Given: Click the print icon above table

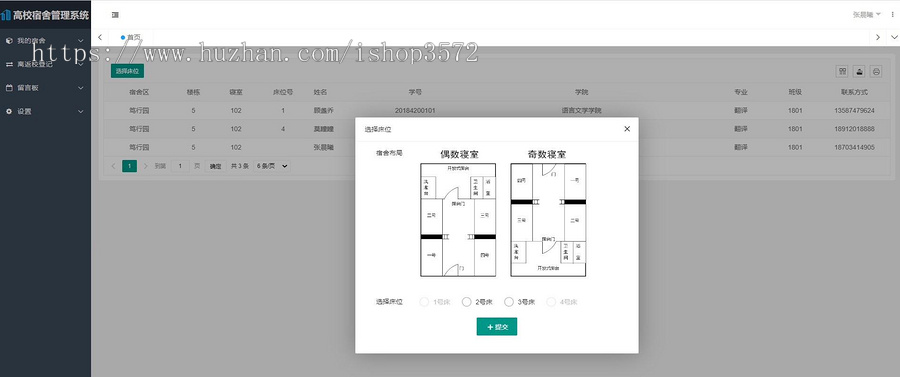Looking at the screenshot, I should coord(876,71).
